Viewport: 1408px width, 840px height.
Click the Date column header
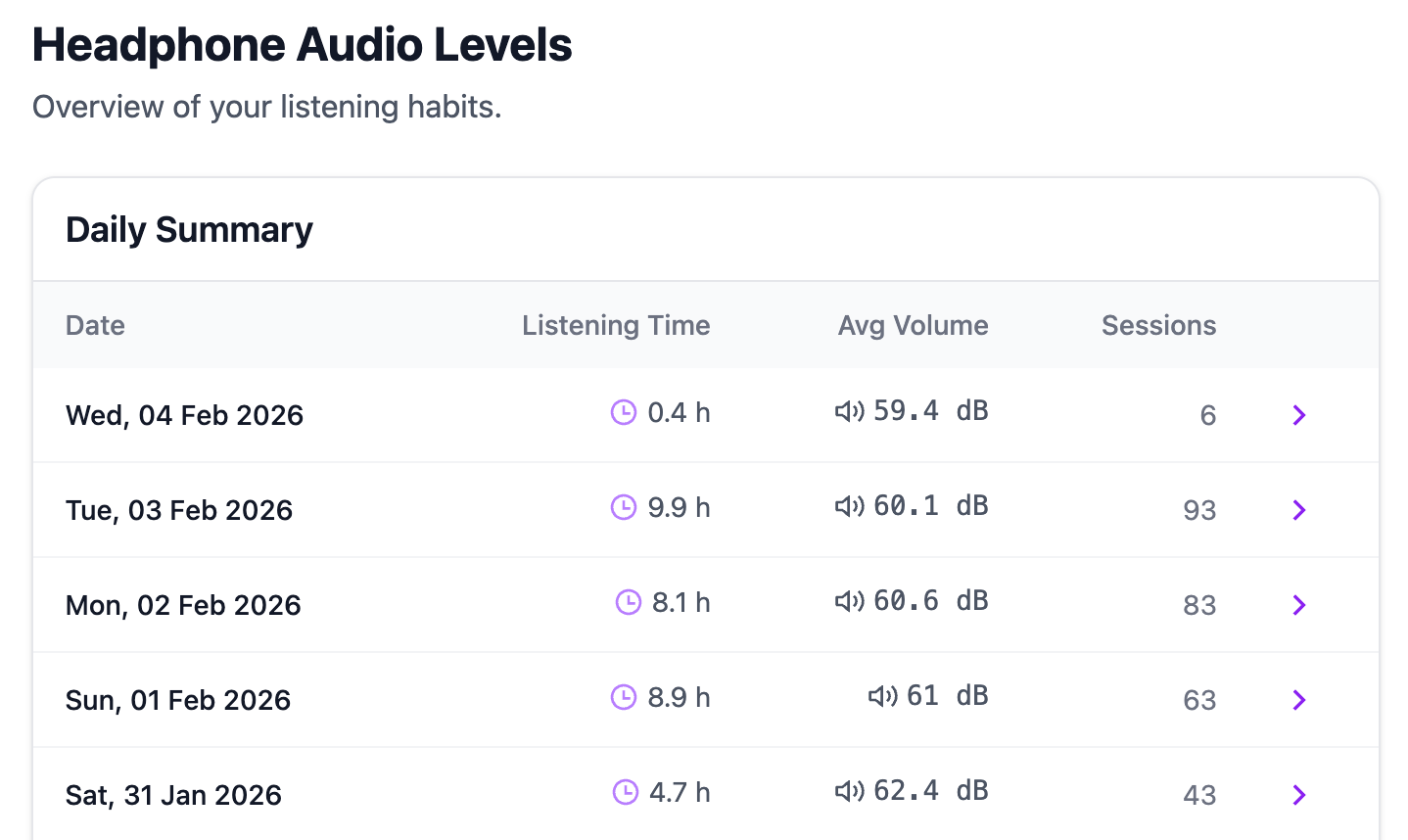click(95, 326)
